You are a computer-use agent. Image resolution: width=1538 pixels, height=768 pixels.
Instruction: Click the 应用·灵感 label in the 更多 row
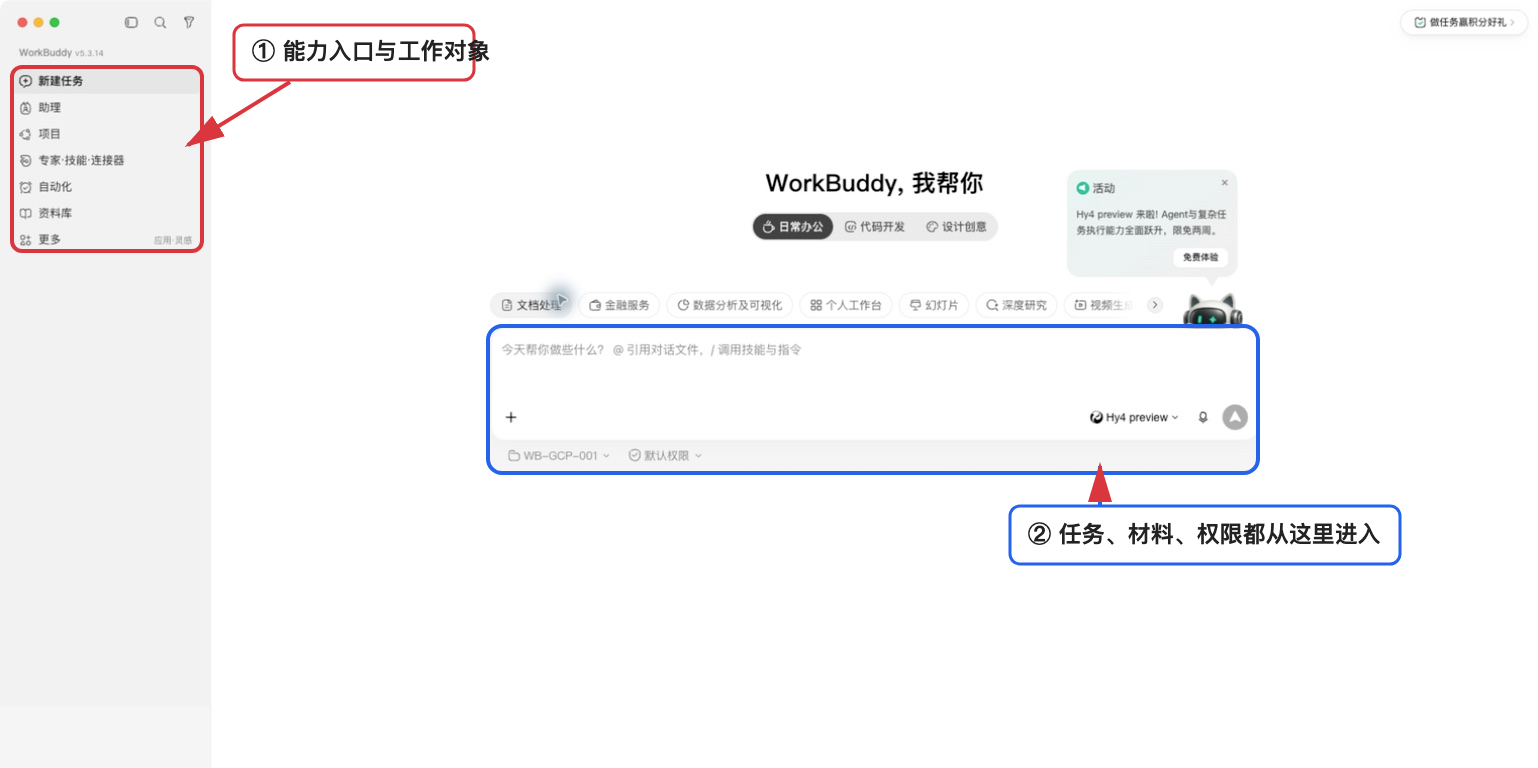(173, 241)
